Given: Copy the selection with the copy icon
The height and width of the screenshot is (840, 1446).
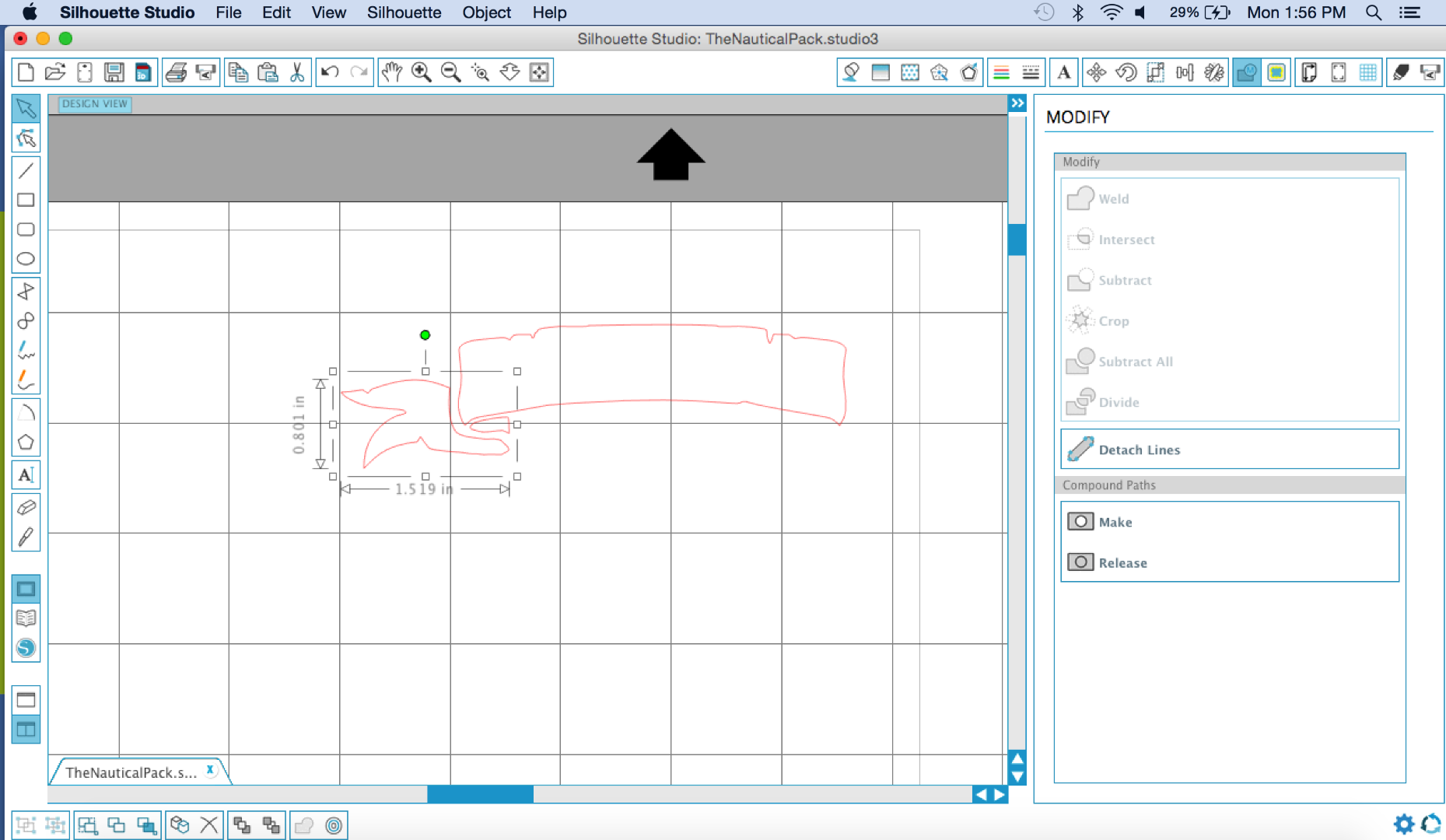Looking at the screenshot, I should [238, 72].
